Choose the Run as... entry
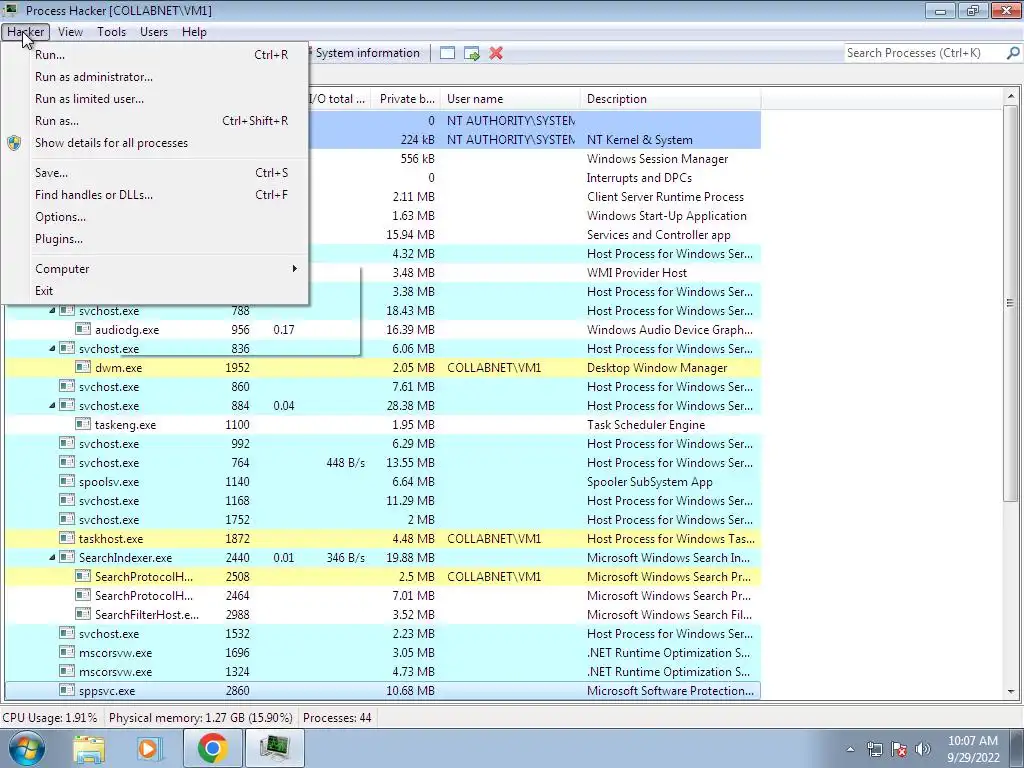Image resolution: width=1024 pixels, height=768 pixels. pyautogui.click(x=155, y=121)
